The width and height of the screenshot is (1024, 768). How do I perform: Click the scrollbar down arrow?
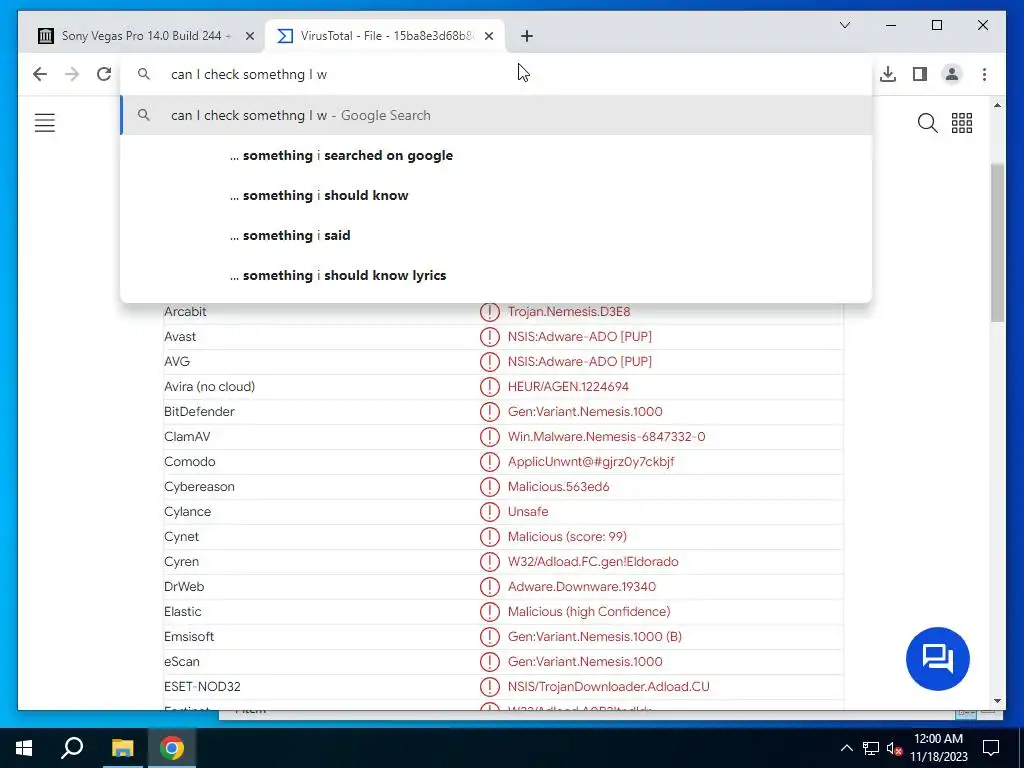997,701
